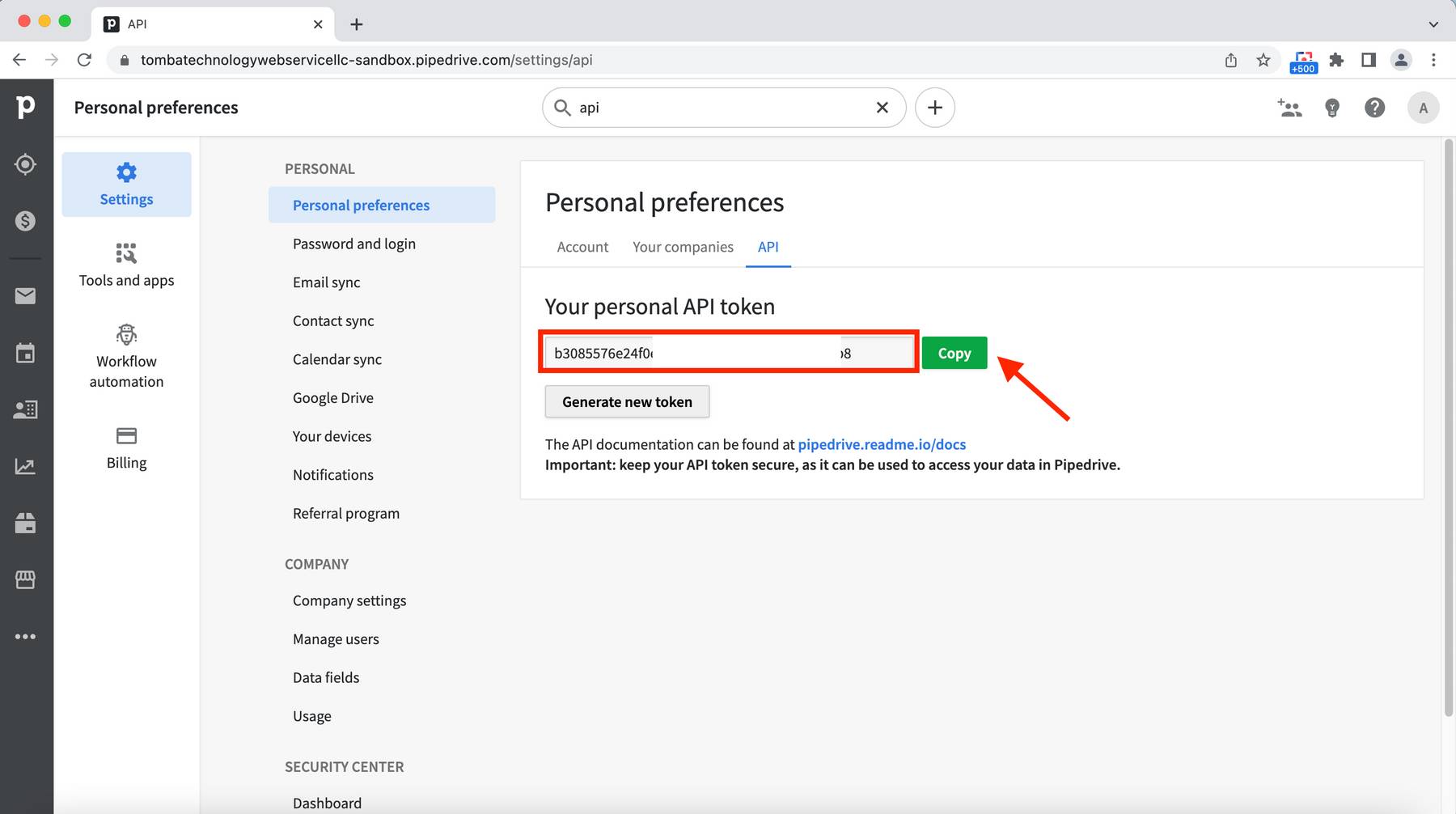The height and width of the screenshot is (814, 1456).
Task: Copy the API token
Action: coord(954,353)
